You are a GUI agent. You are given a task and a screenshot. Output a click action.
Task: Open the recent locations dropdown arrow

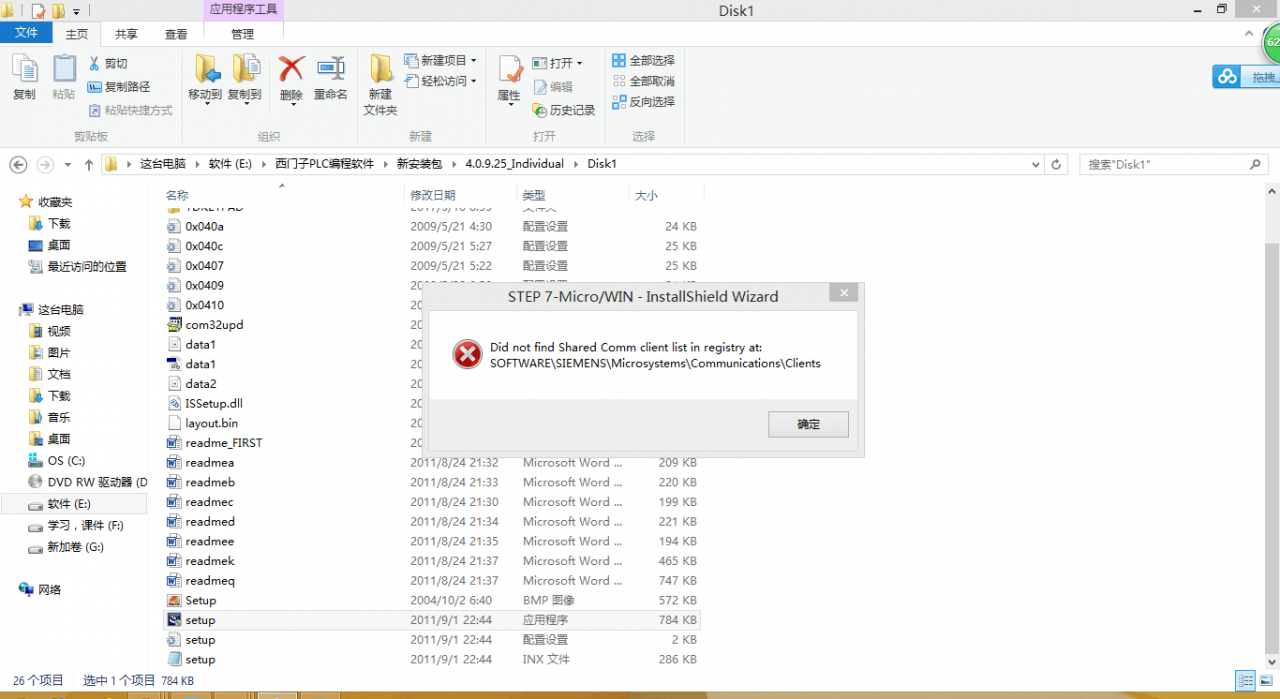(68, 164)
